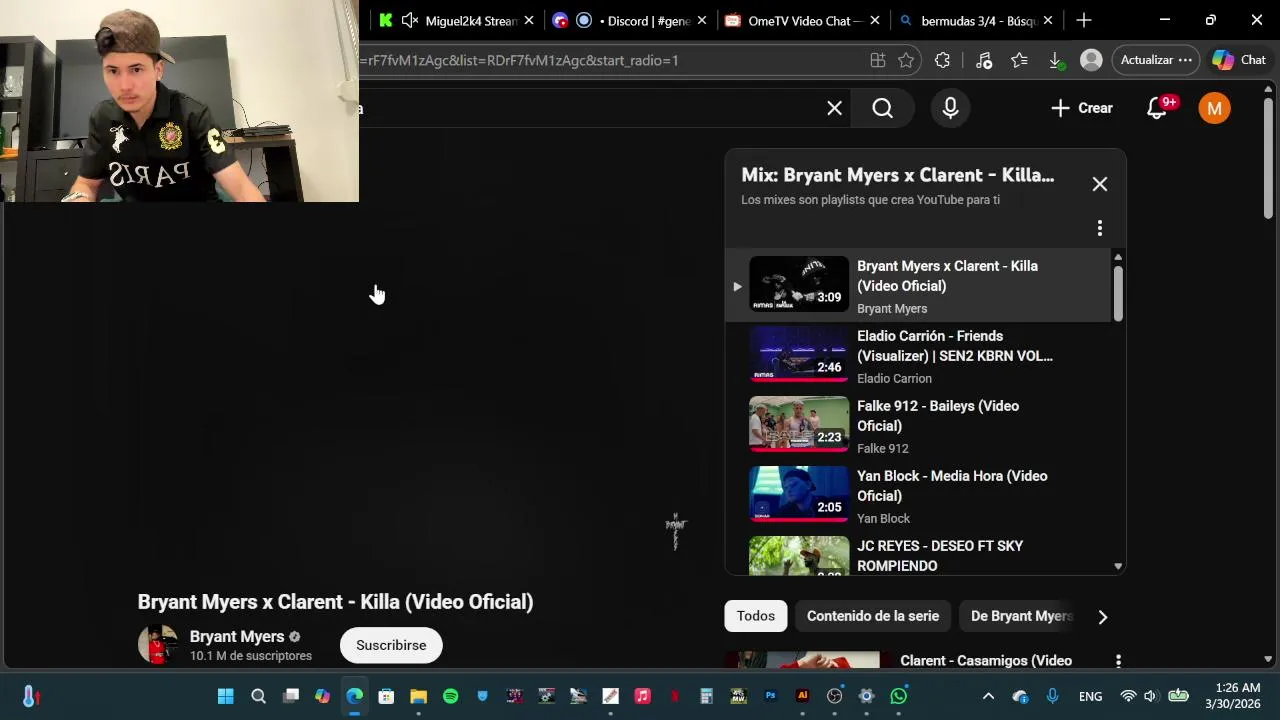Open options for Clarent - Casamigos video
Image resolution: width=1280 pixels, height=720 pixels.
[1118, 661]
